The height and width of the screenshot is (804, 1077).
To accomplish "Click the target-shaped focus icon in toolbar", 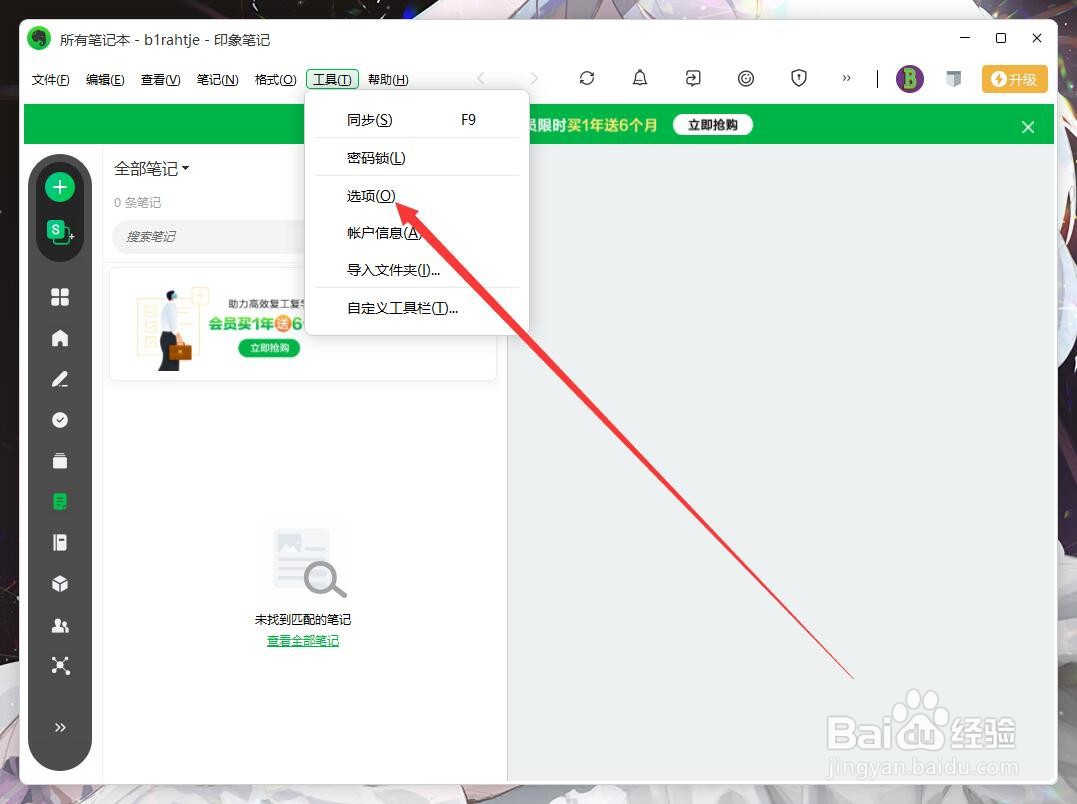I will pyautogui.click(x=746, y=78).
